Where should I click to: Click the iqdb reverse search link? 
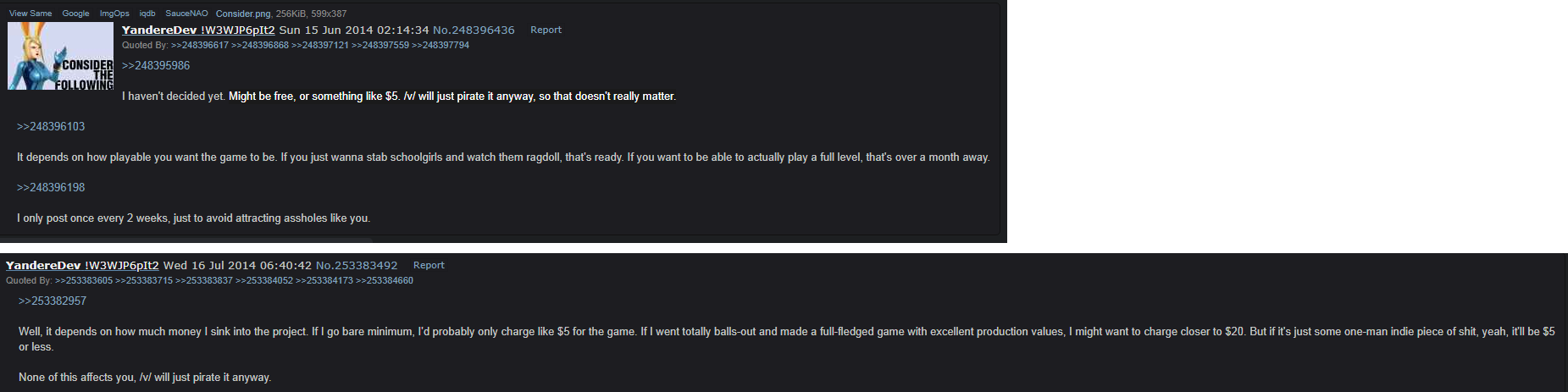point(147,14)
